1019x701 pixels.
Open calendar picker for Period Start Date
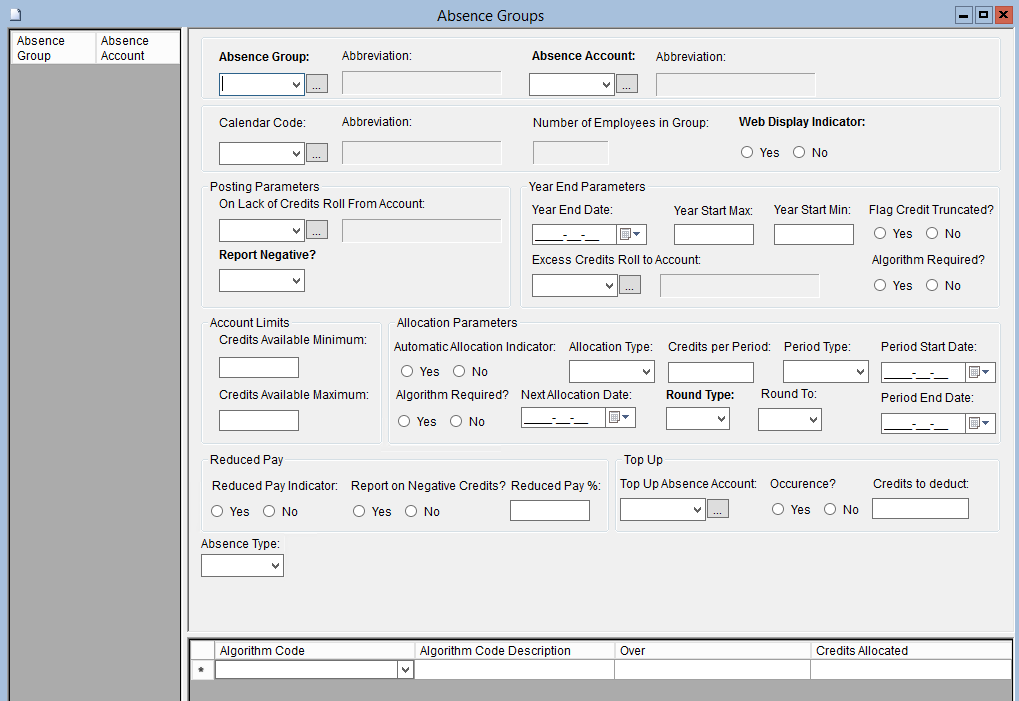point(981,373)
